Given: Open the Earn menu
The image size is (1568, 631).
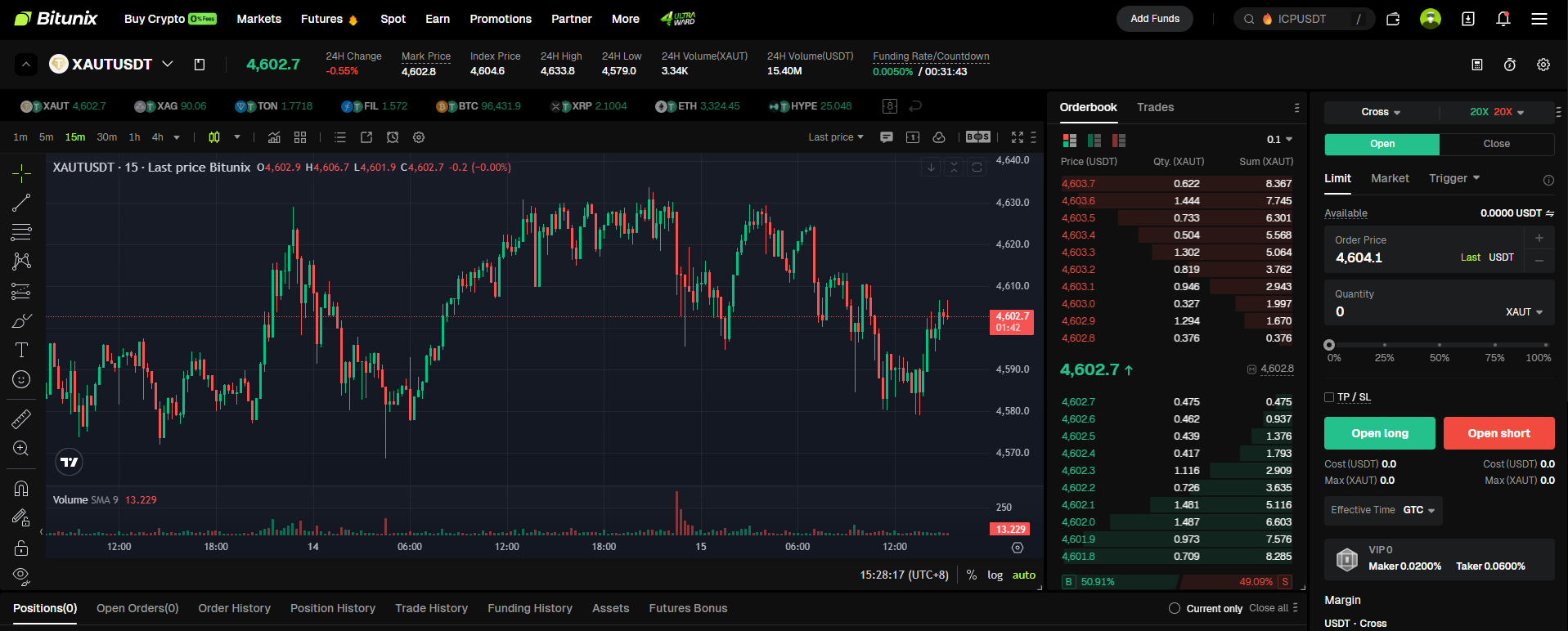Looking at the screenshot, I should tap(438, 19).
